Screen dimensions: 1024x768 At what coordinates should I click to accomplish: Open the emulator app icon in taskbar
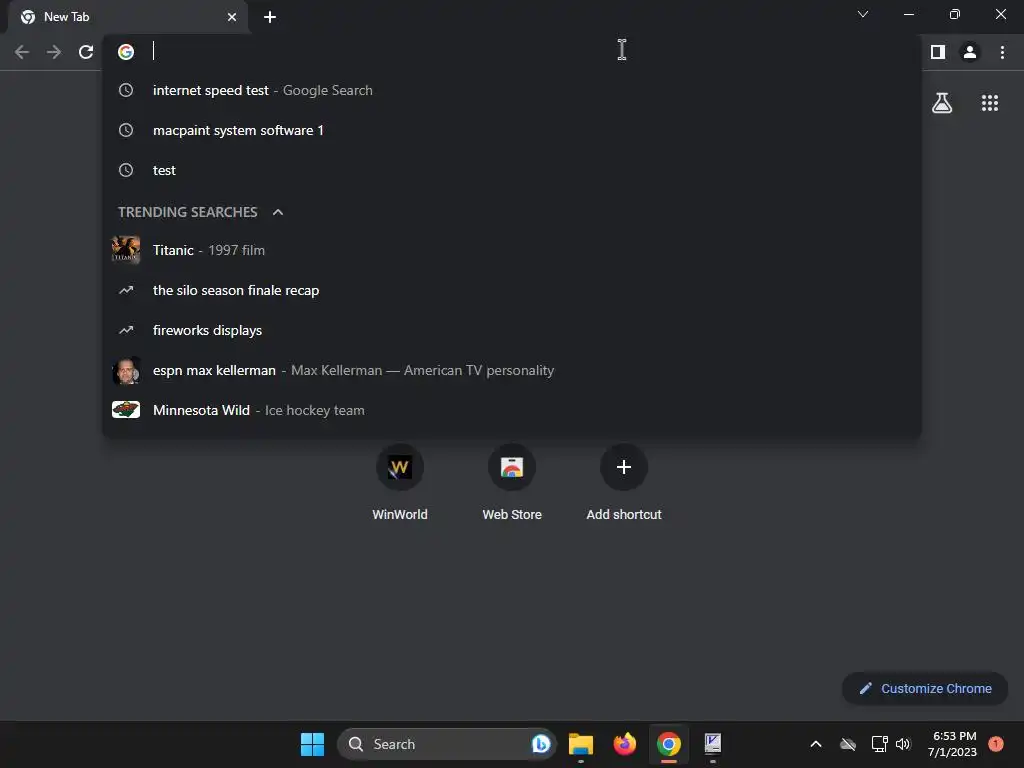(712, 743)
